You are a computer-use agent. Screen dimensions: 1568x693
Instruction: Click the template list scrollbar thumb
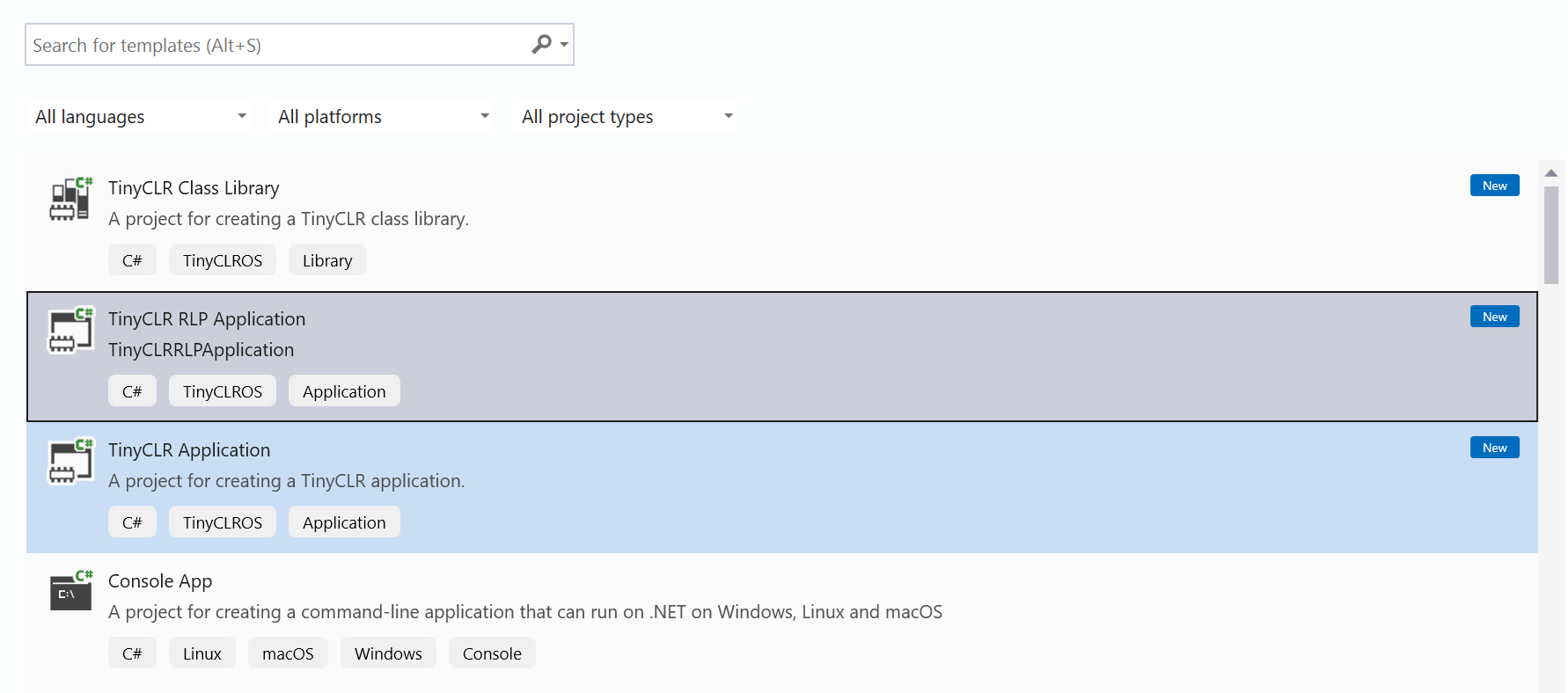click(1551, 235)
